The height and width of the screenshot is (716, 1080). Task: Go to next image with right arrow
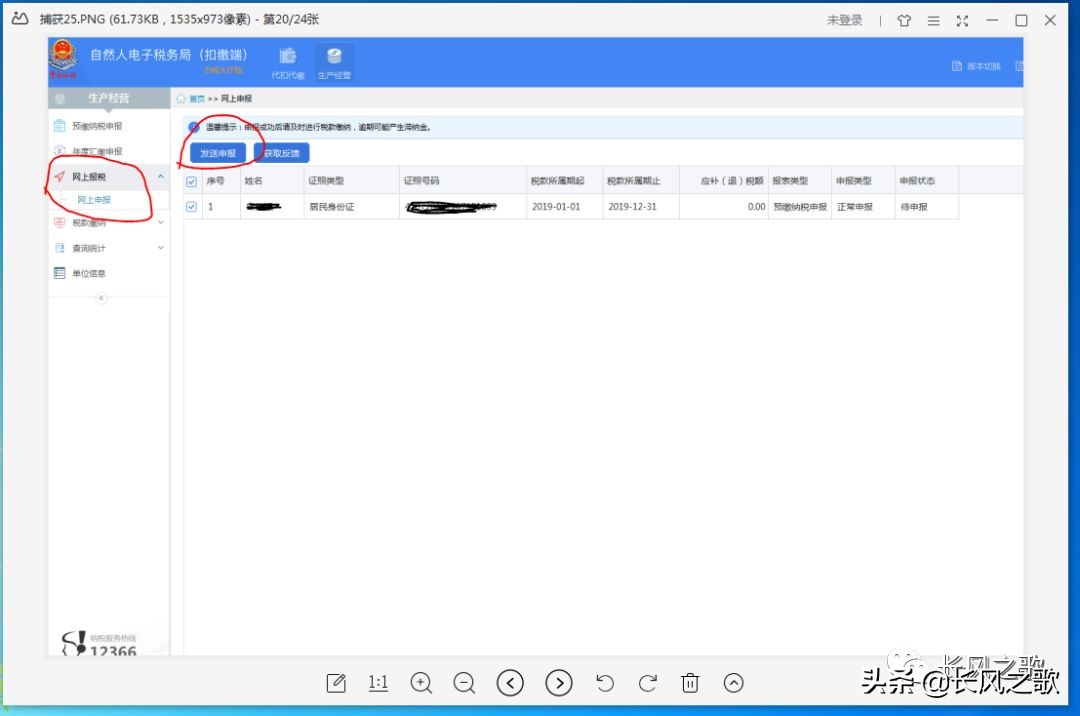(559, 683)
